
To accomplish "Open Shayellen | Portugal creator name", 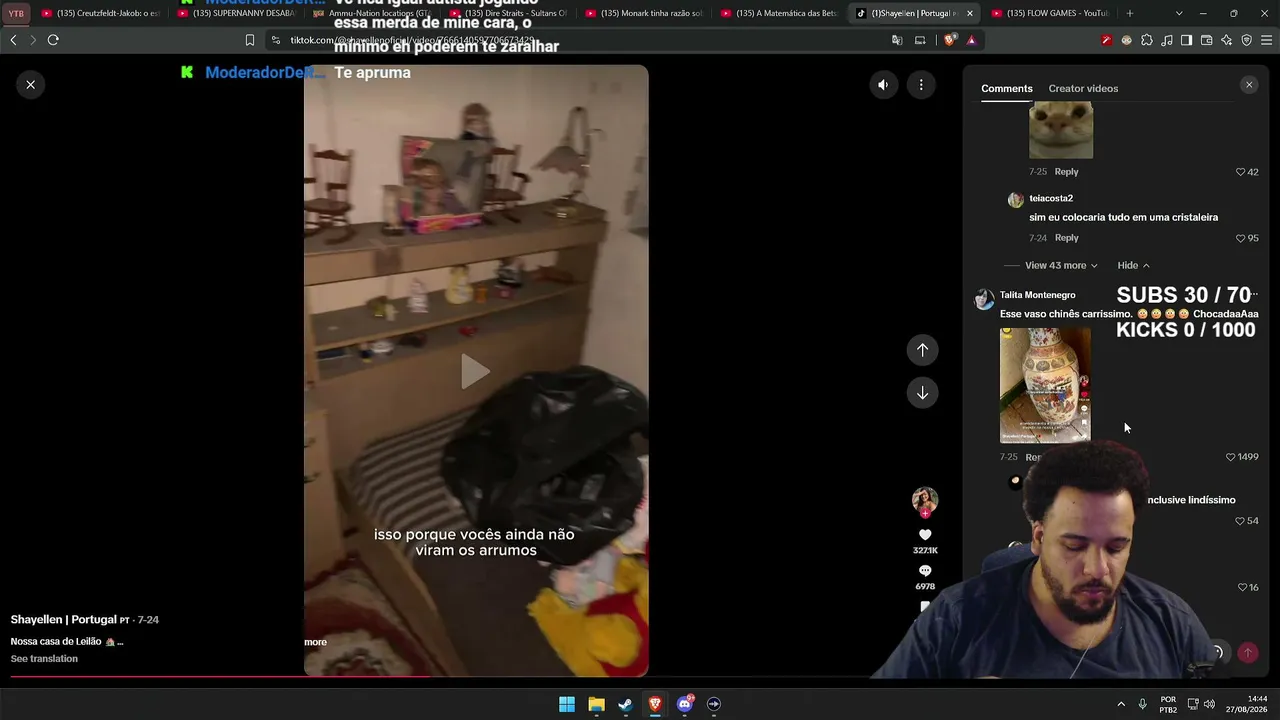I will 64,620.
